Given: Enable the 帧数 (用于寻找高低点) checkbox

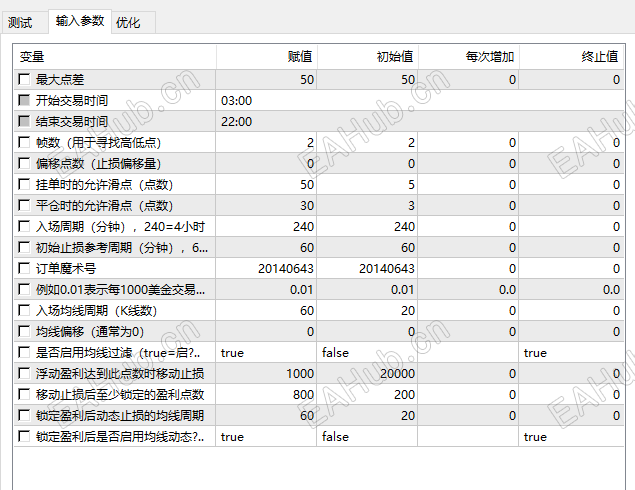Looking at the screenshot, I should 24,142.
